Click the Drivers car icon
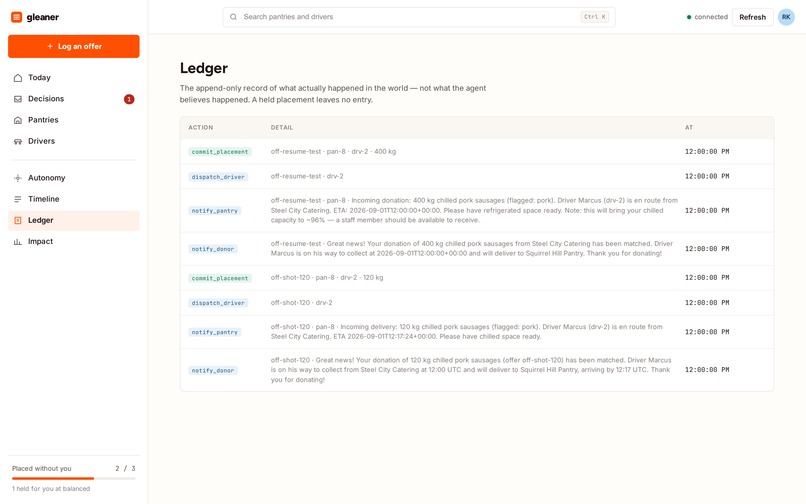 18,141
